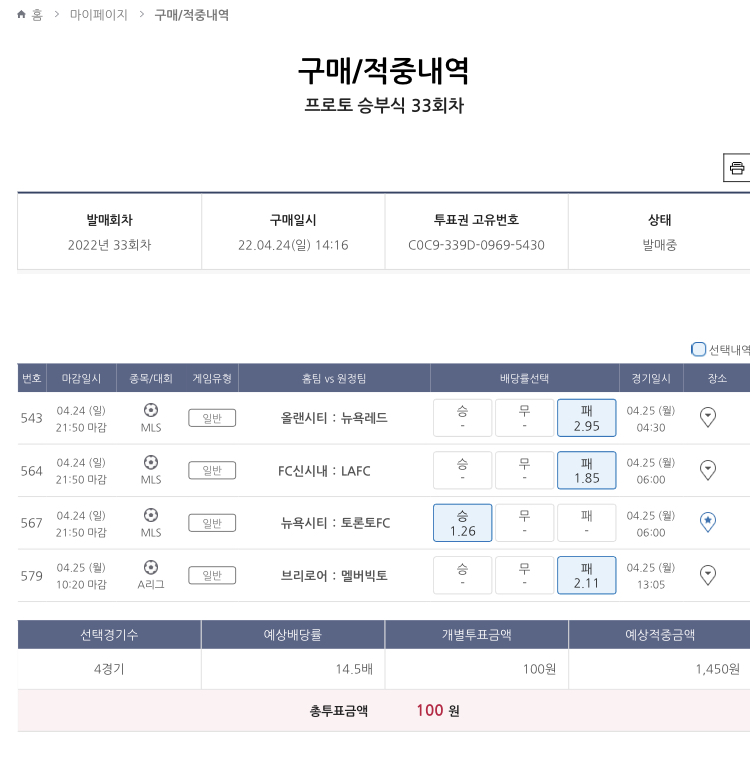Click team names 뉴욕시티 : 토론토FC
Screen dimensions: 750x760
pyautogui.click(x=335, y=523)
